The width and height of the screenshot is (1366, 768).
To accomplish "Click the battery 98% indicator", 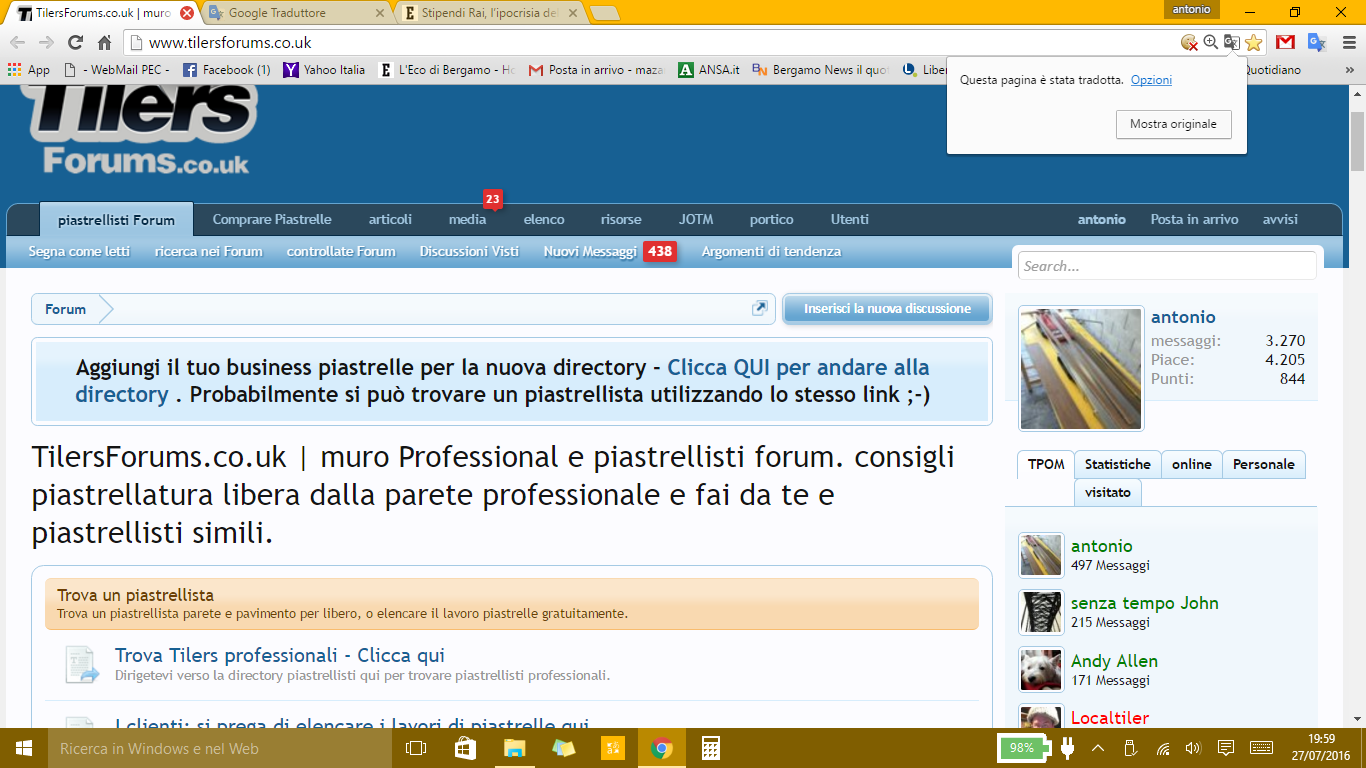I will pyautogui.click(x=1024, y=748).
